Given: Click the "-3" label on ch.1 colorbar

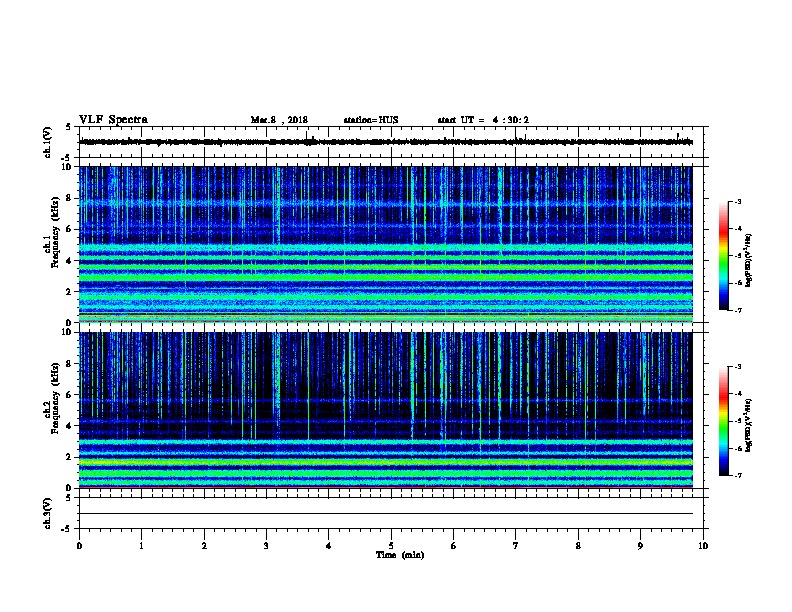Looking at the screenshot, I should coord(737,201).
